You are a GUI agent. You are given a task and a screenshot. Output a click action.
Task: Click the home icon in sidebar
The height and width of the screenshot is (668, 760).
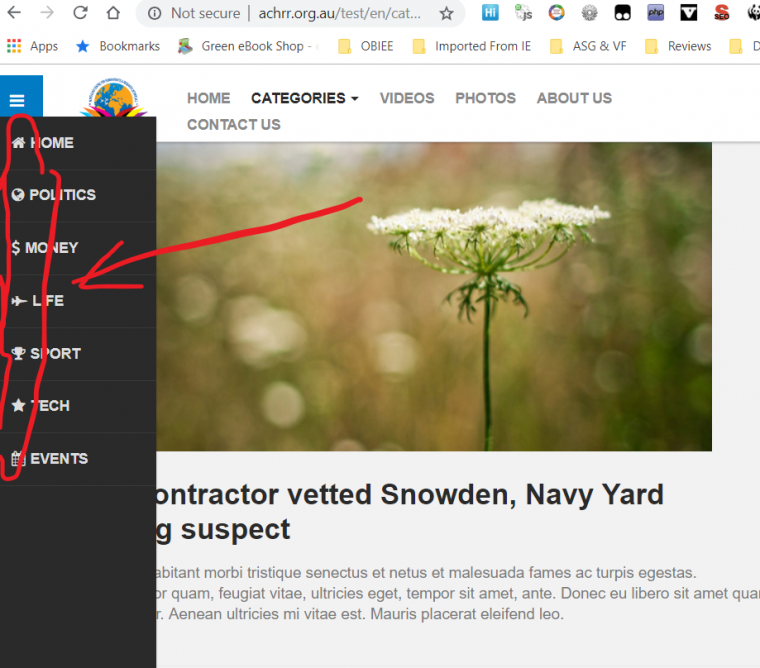pos(18,143)
